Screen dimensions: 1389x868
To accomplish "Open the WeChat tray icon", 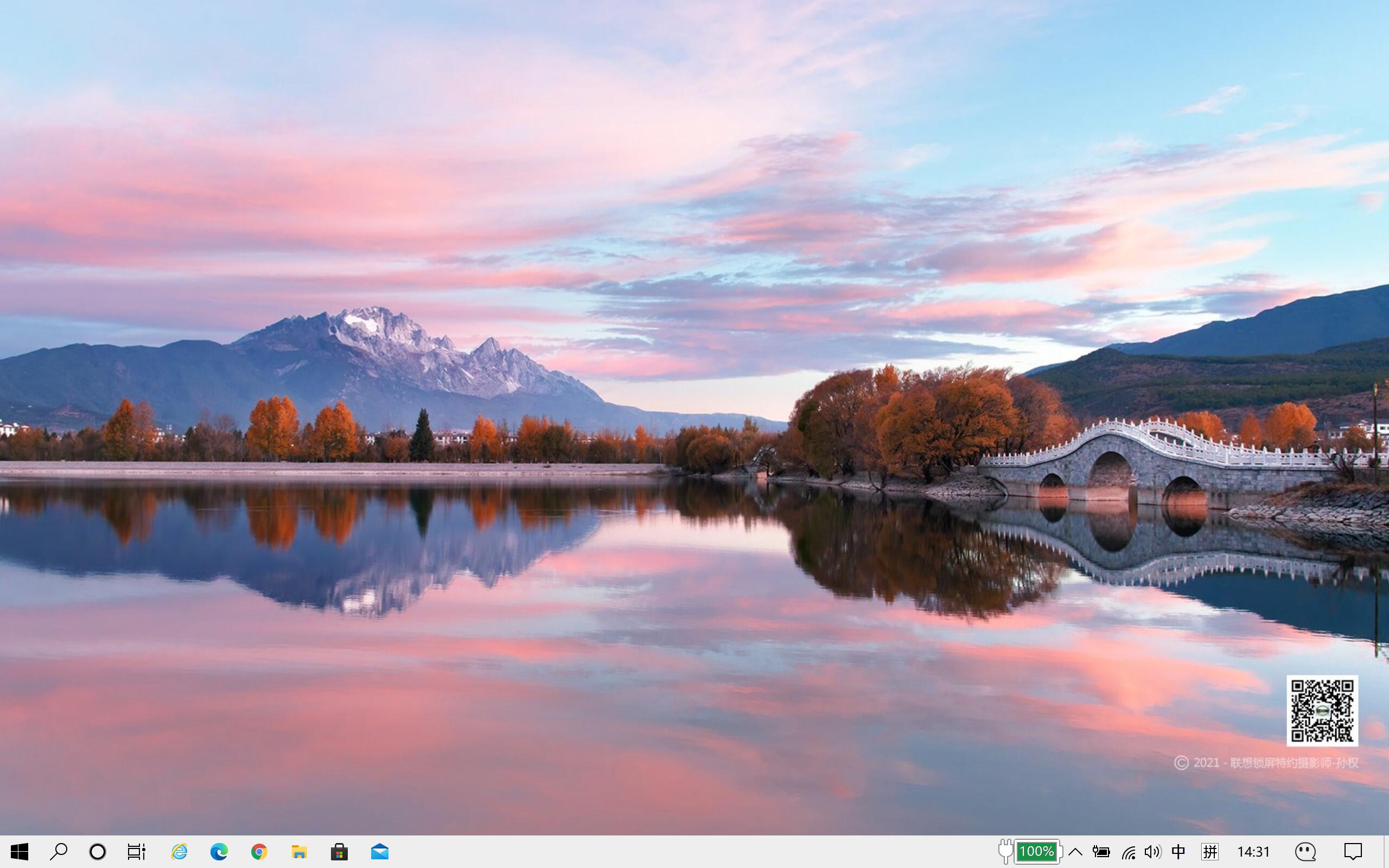I will [1305, 851].
